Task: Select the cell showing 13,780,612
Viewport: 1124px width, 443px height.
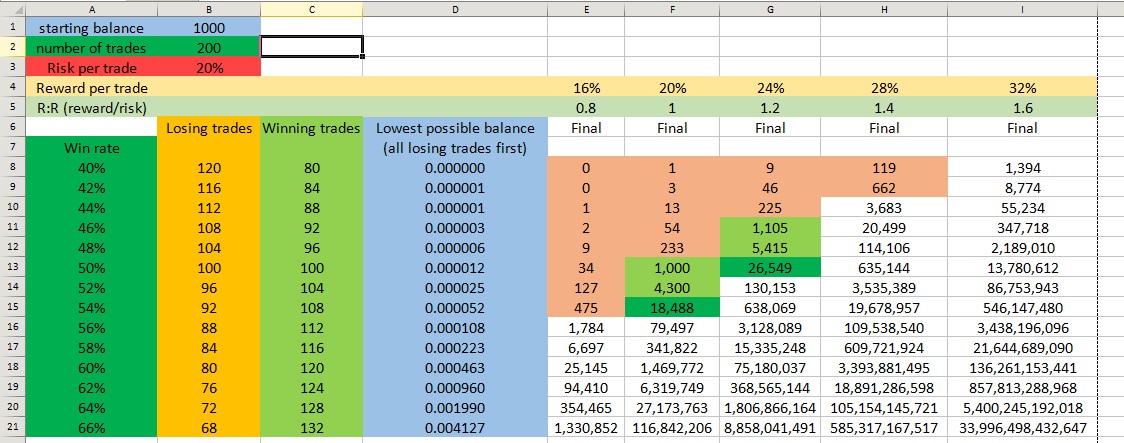Action: pos(1022,269)
